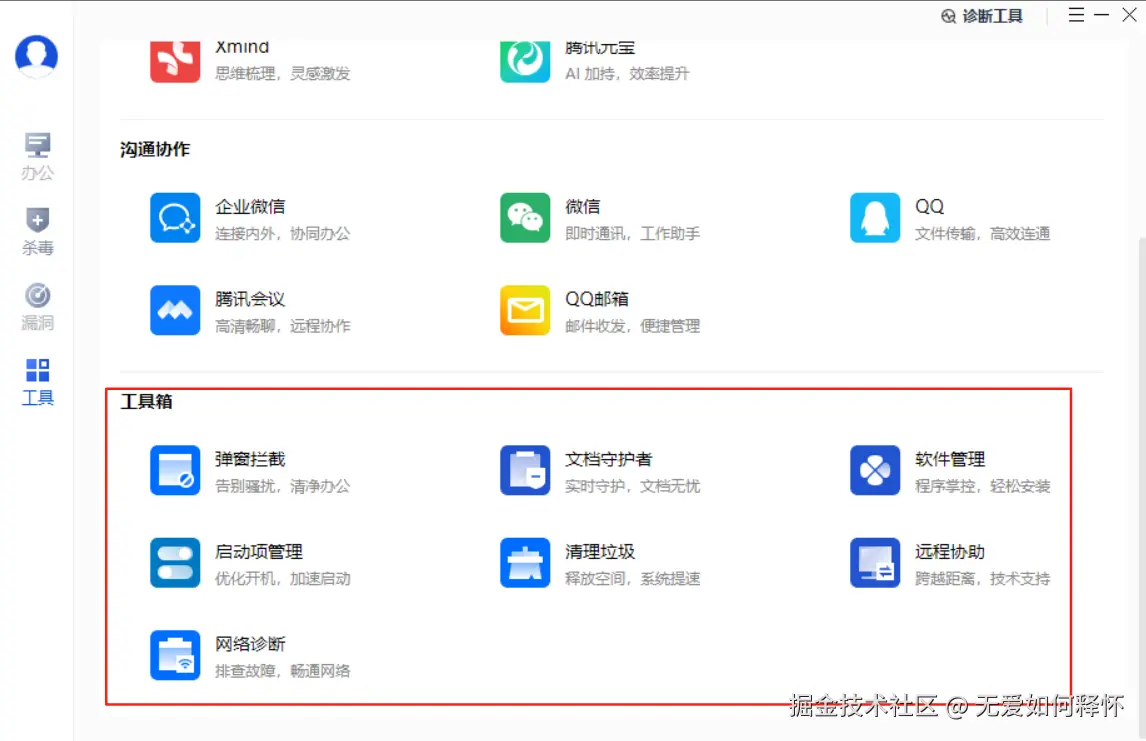Switch to the 漏洞 sidebar tab
Viewport: 1146px width, 741px height.
click(x=37, y=306)
